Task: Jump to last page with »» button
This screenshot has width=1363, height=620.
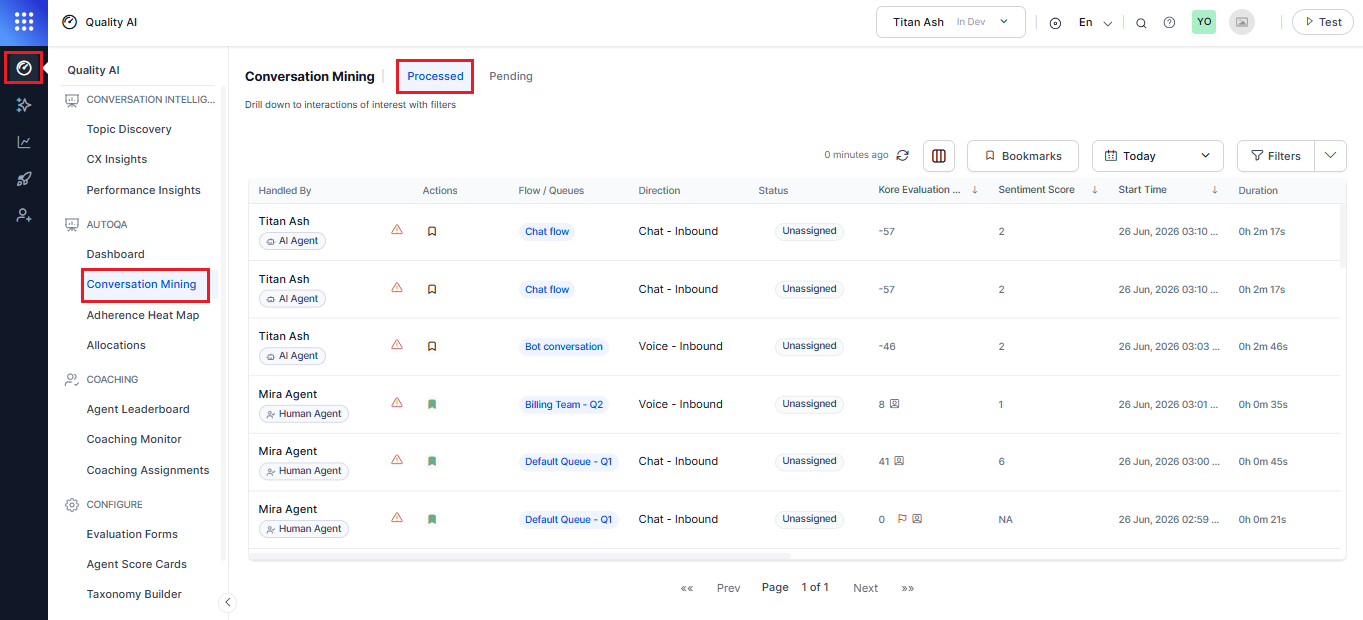Action: click(x=908, y=588)
